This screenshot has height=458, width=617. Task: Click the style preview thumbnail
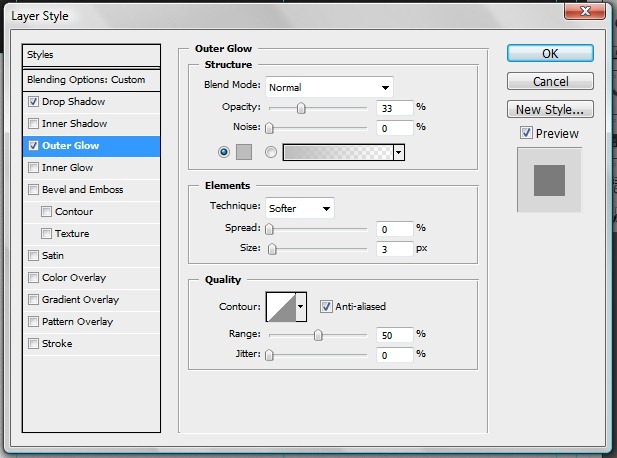[x=549, y=180]
